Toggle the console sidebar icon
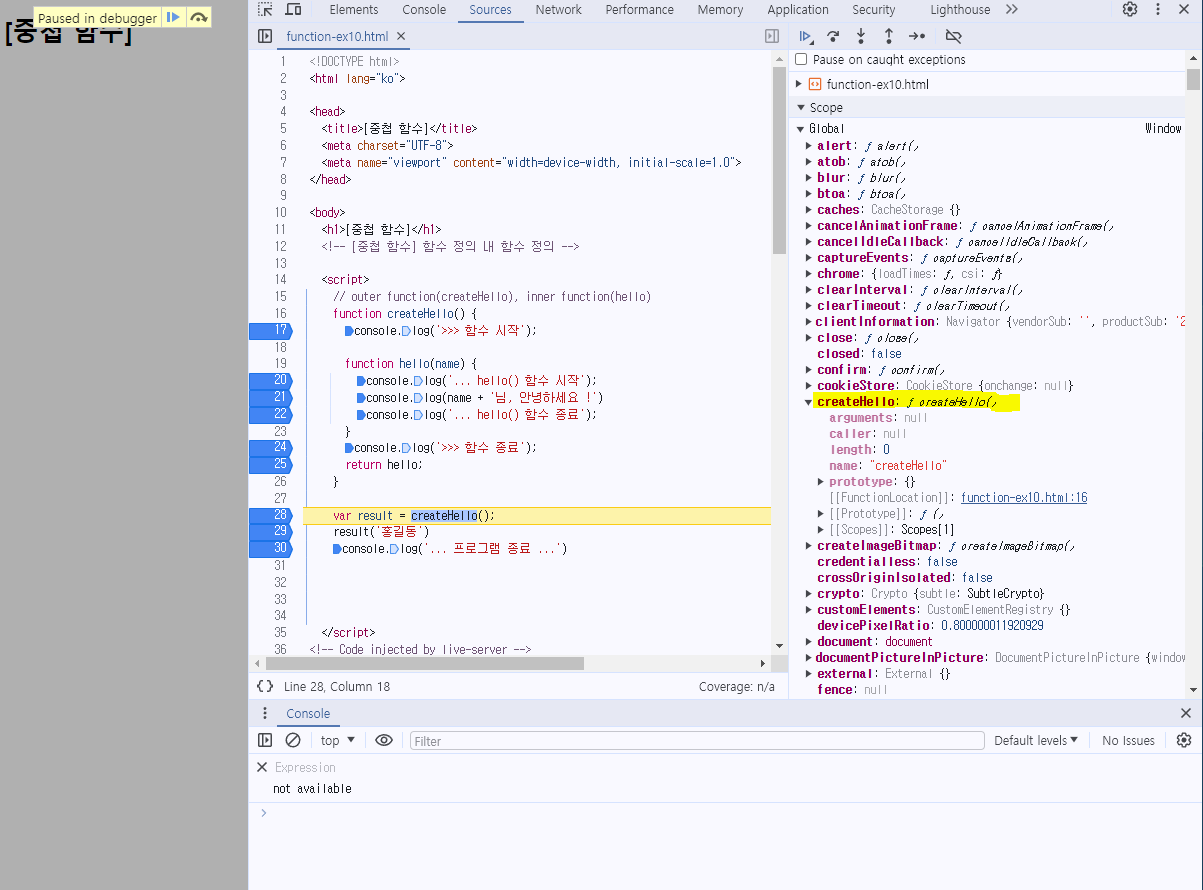Viewport: 1203px width, 890px height. tap(265, 740)
